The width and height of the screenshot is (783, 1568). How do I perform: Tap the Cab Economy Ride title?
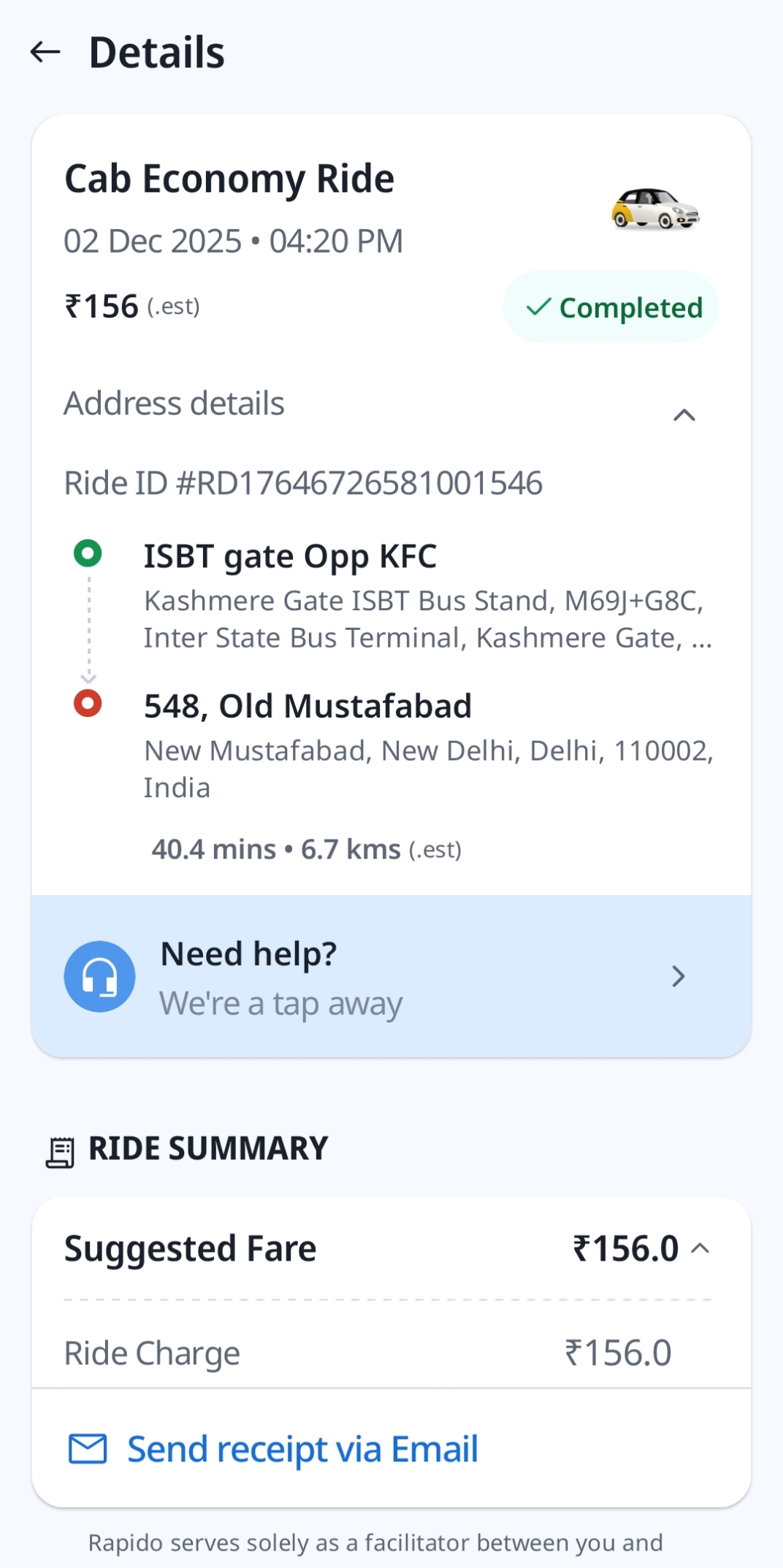(229, 179)
